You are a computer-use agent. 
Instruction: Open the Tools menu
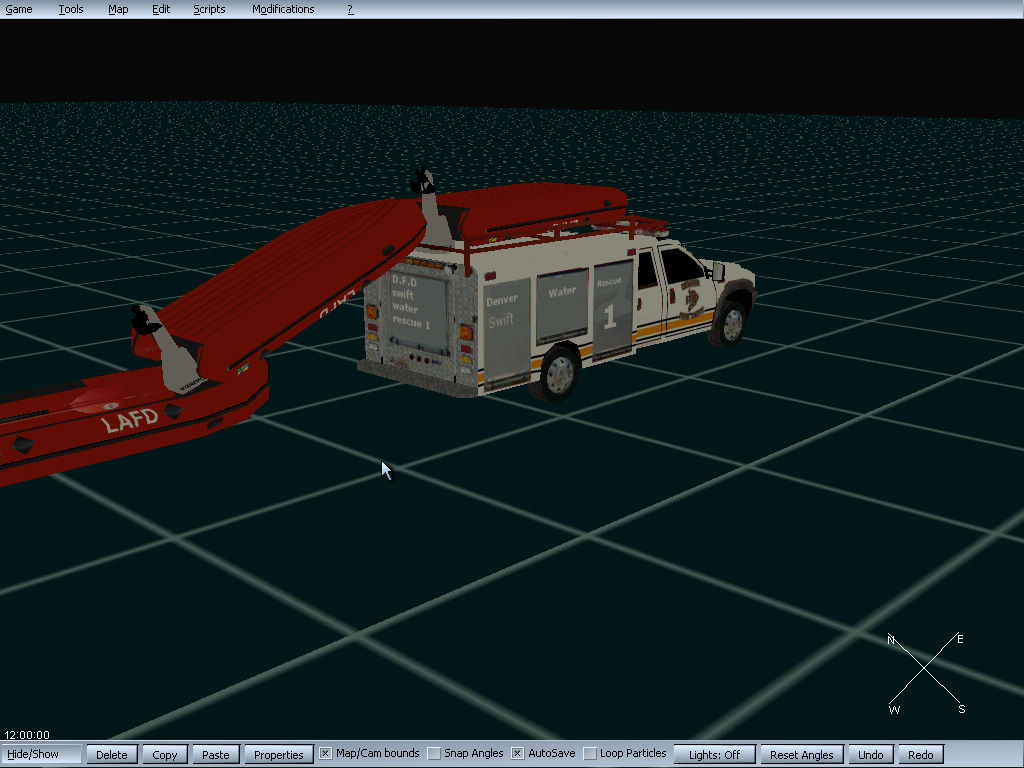tap(71, 9)
